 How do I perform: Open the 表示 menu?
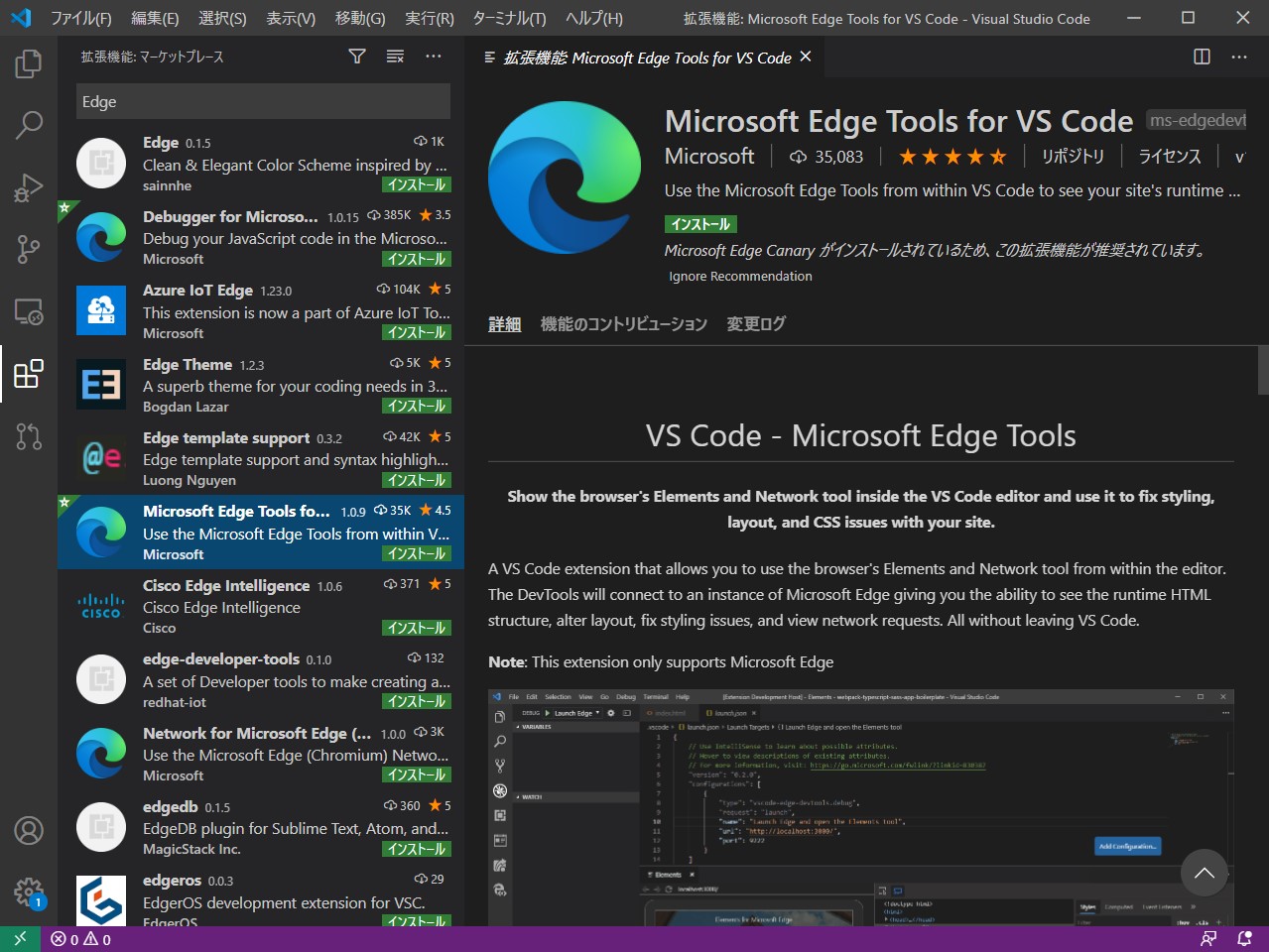(x=289, y=18)
